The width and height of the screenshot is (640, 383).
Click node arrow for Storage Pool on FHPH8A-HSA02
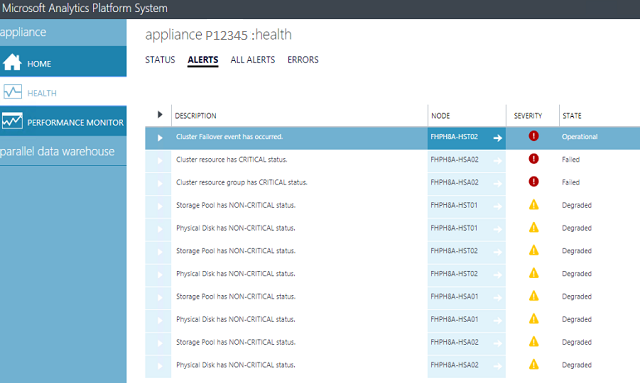click(x=498, y=344)
